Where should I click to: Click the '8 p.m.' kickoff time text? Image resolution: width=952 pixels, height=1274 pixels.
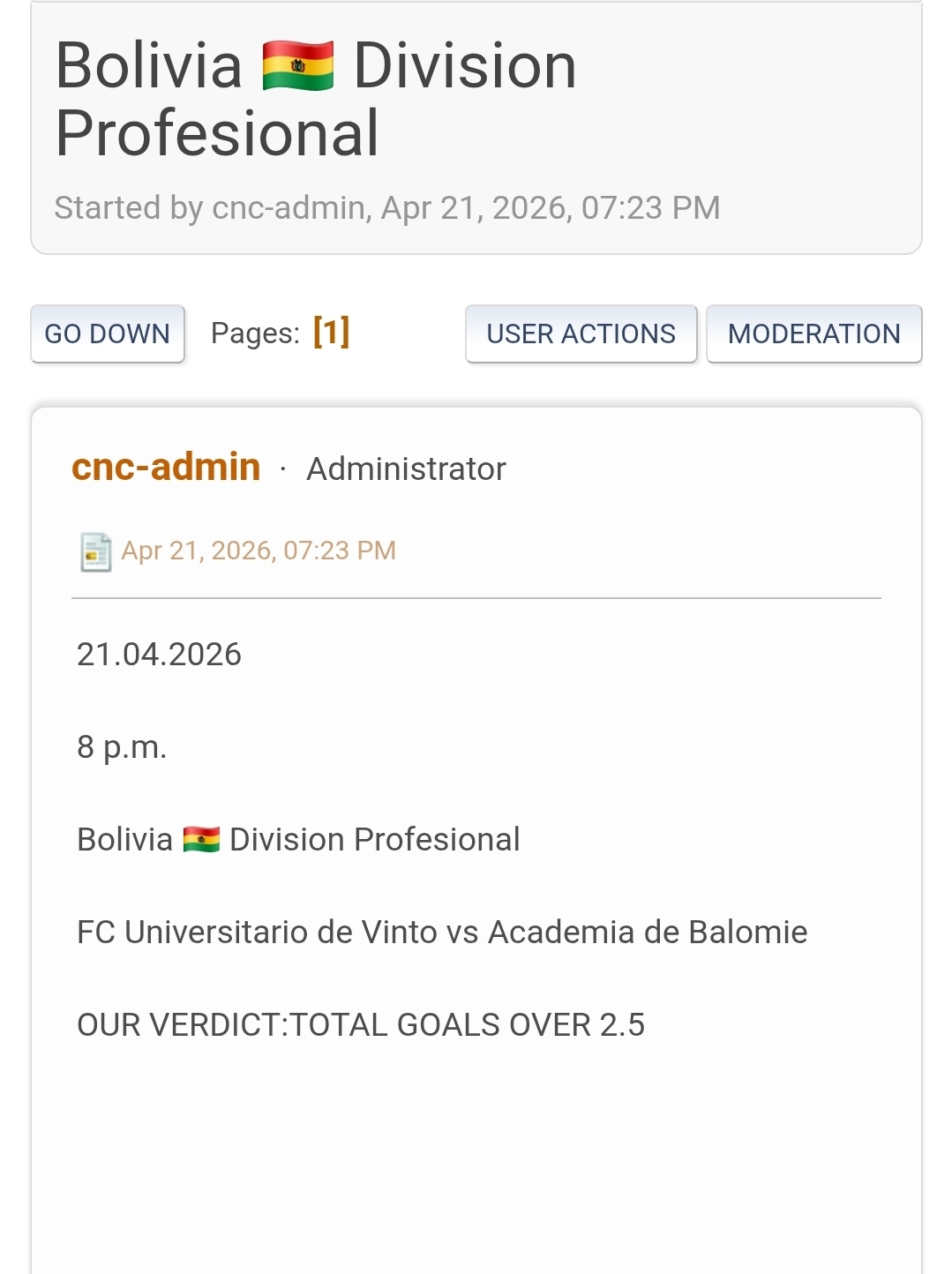pyautogui.click(x=122, y=747)
